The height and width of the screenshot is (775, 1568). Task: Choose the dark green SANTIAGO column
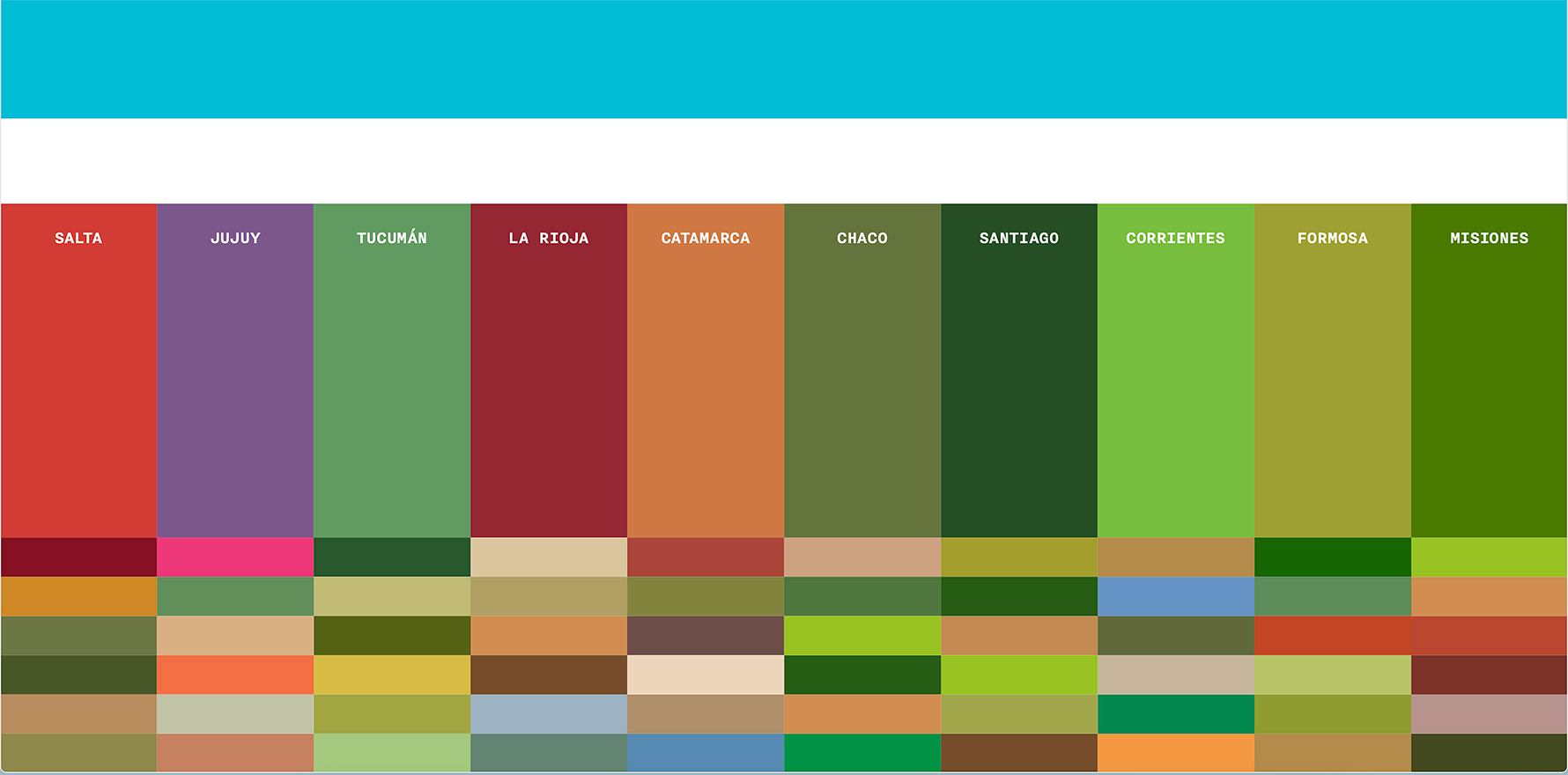(1019, 387)
